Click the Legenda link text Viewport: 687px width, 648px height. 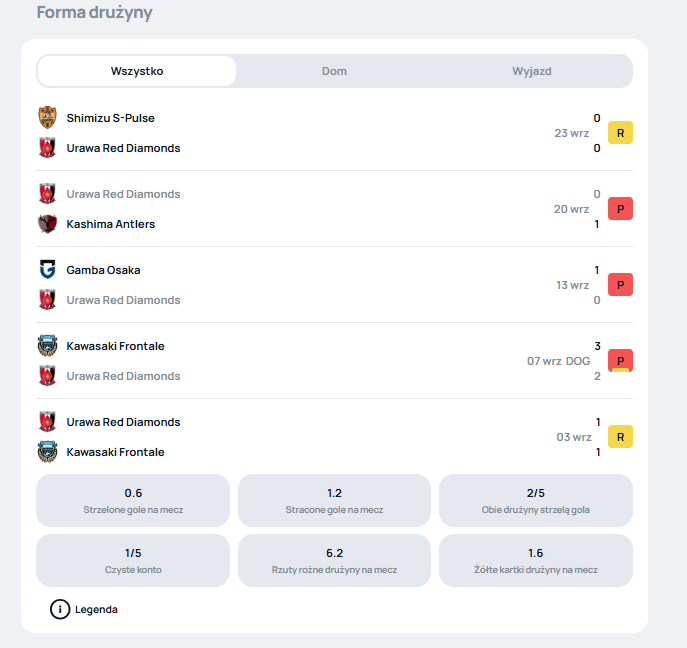(x=96, y=609)
